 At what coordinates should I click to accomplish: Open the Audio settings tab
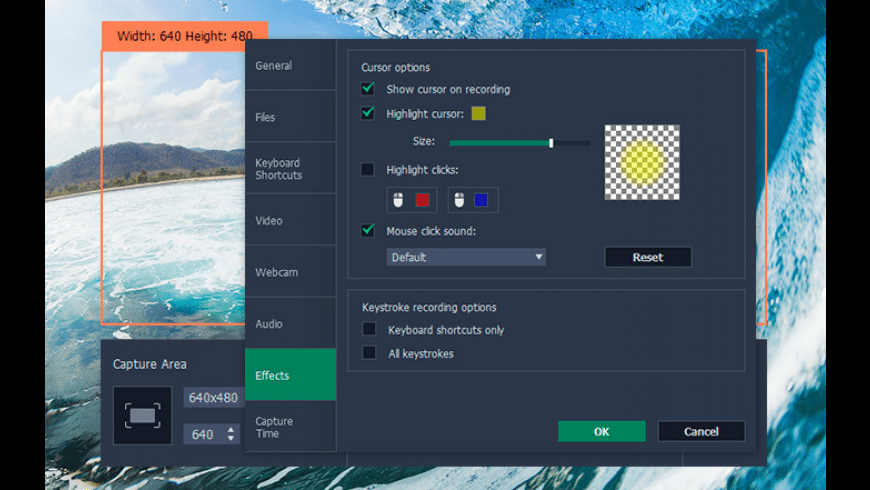point(290,323)
